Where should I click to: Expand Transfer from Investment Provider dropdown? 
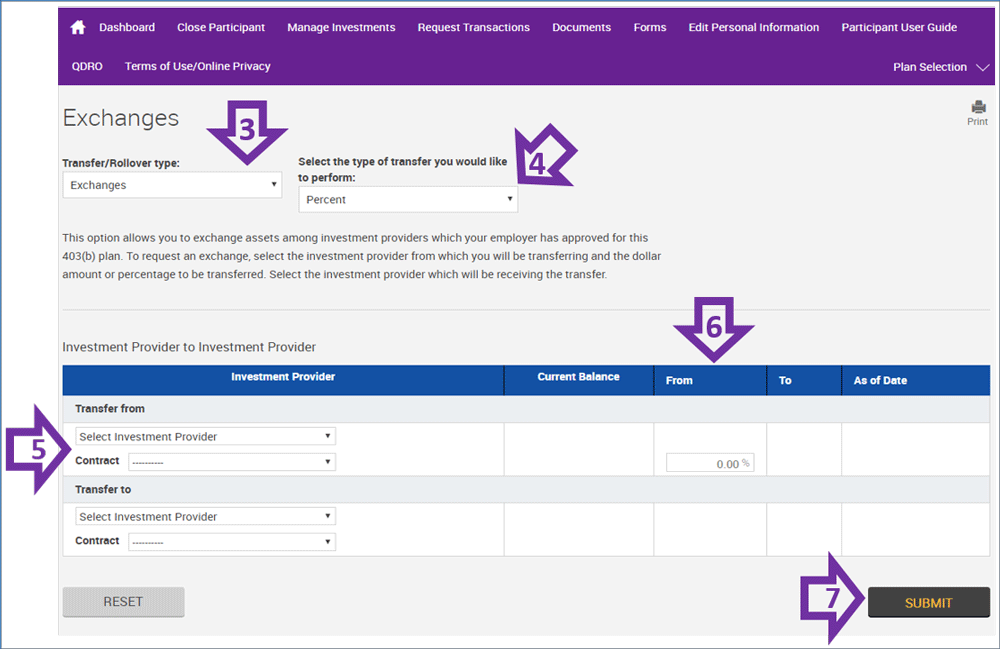[205, 437]
